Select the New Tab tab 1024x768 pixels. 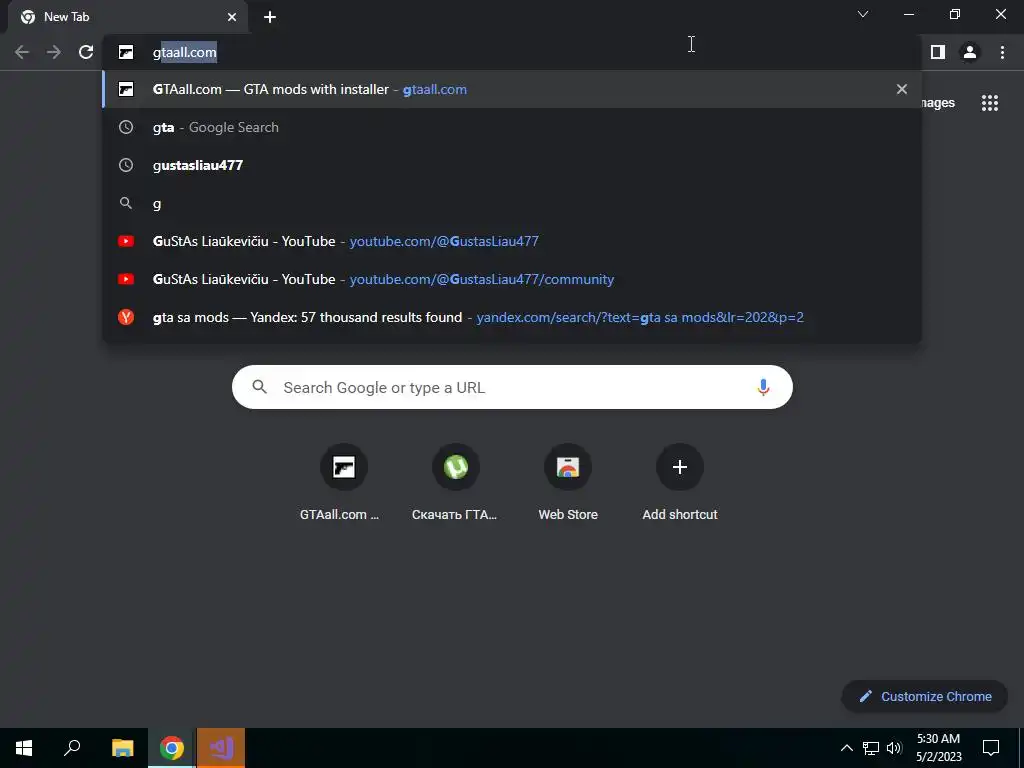pyautogui.click(x=127, y=17)
